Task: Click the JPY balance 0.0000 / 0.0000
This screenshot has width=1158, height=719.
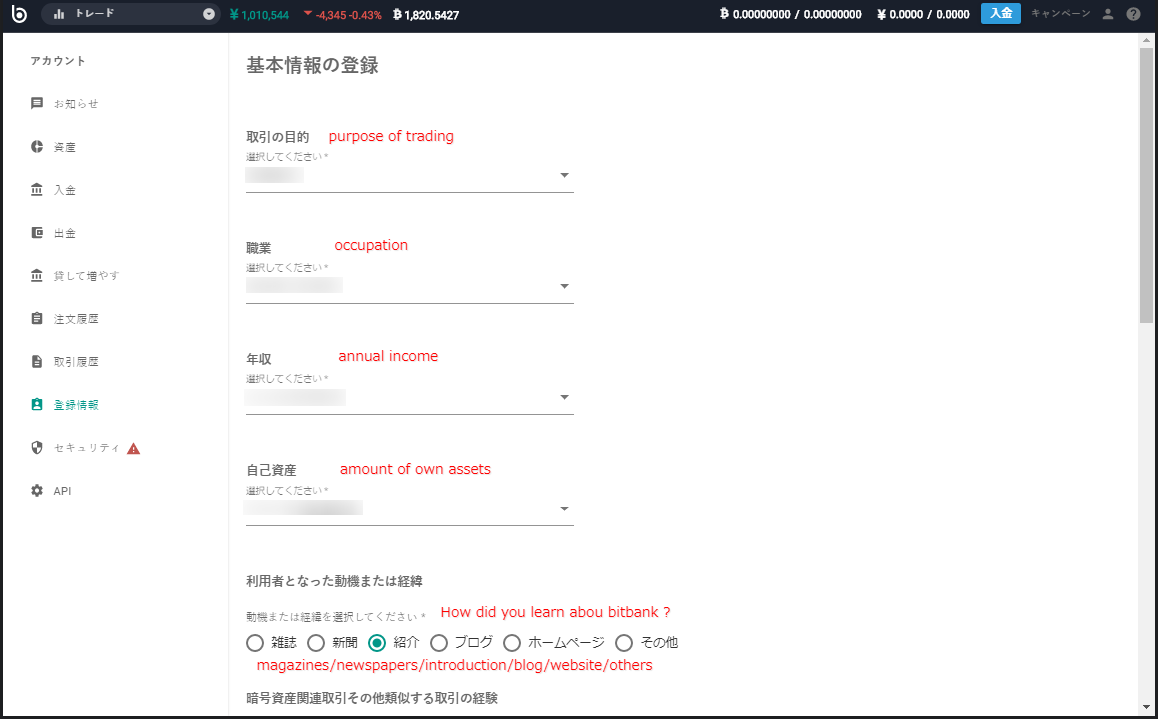Action: pyautogui.click(x=923, y=14)
